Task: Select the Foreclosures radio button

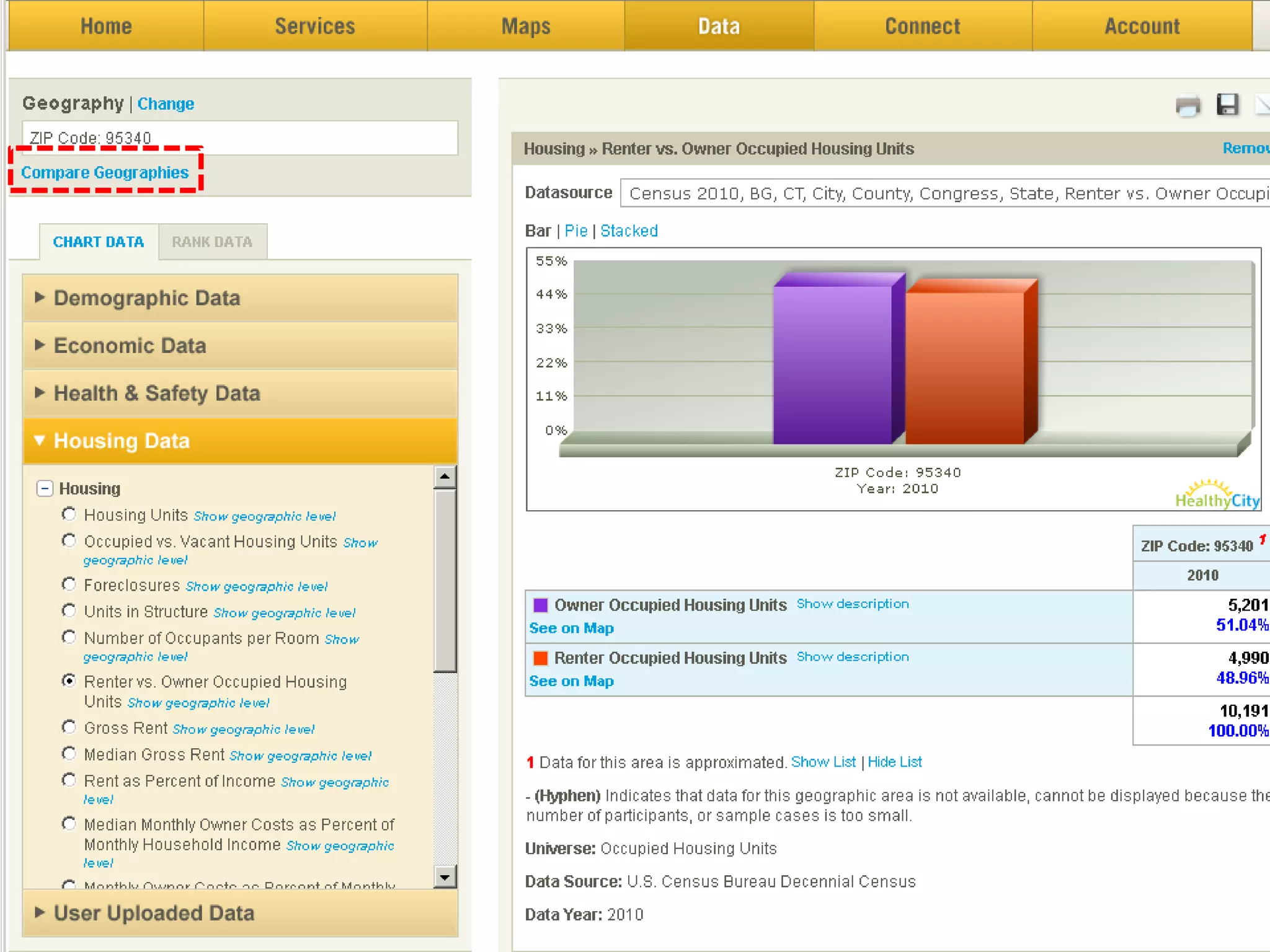Action: pyautogui.click(x=69, y=584)
